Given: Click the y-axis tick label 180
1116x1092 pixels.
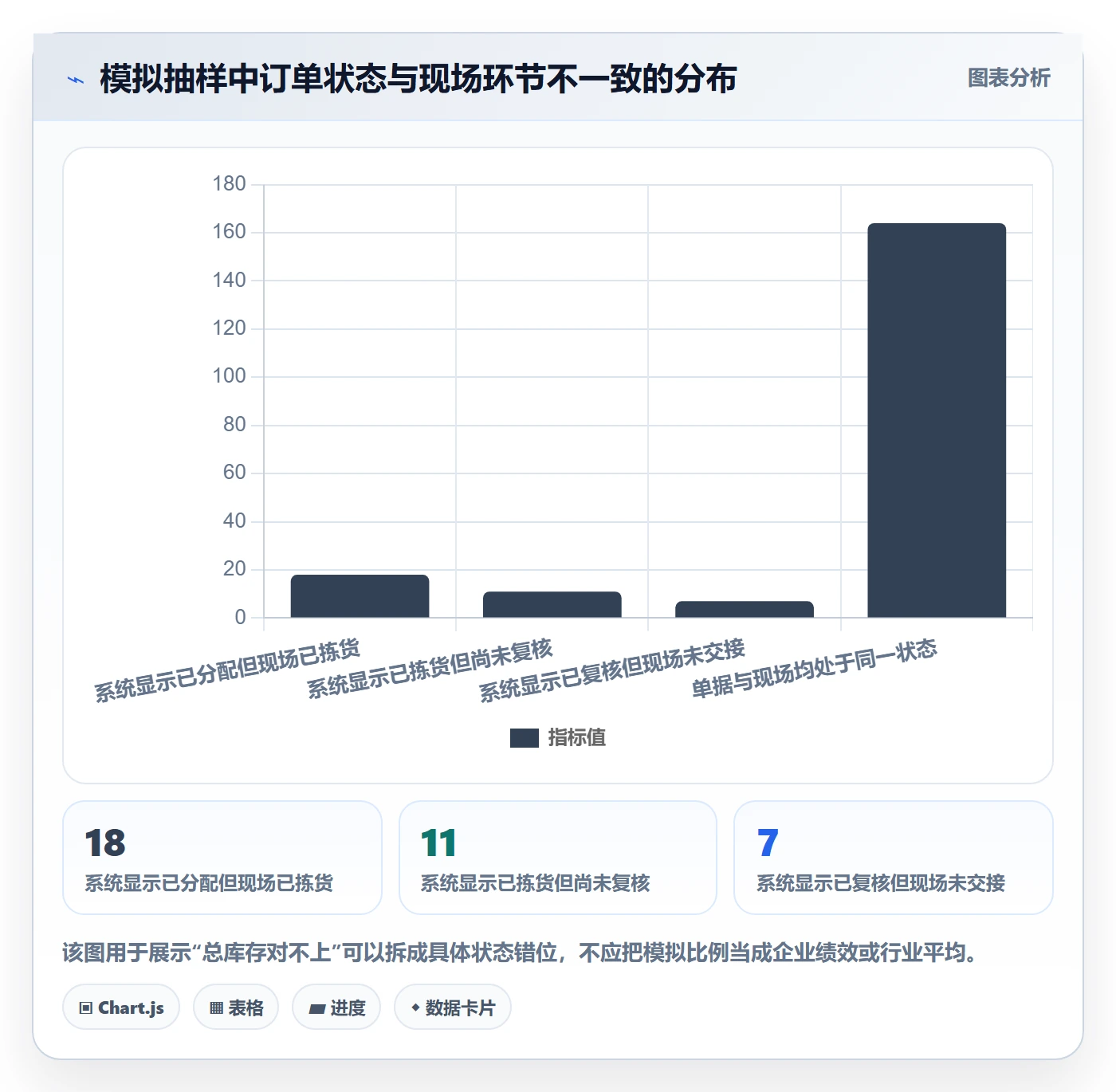Looking at the screenshot, I should coord(229,184).
